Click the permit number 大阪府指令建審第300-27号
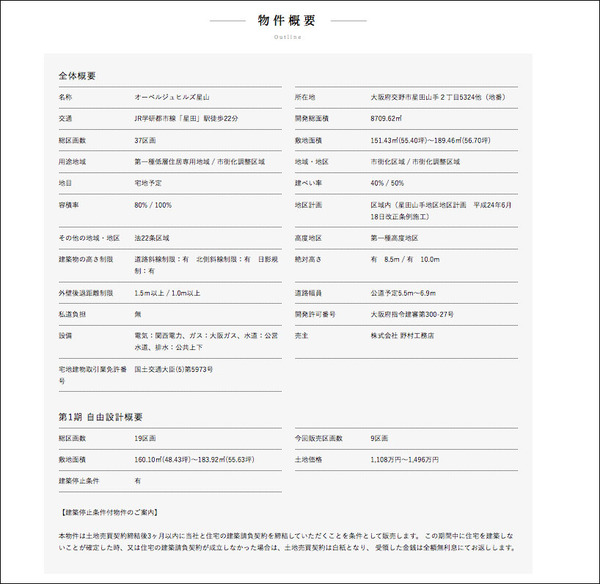This screenshot has height=584, width=600. 411,314
